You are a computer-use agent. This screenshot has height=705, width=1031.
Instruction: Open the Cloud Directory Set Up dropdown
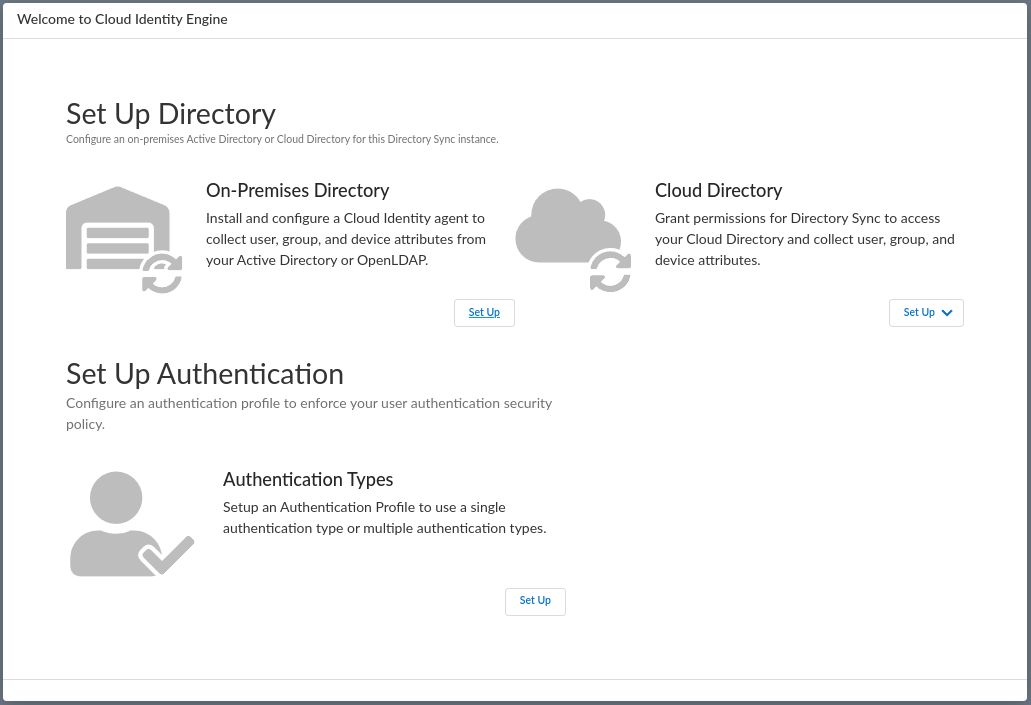[x=926, y=312]
